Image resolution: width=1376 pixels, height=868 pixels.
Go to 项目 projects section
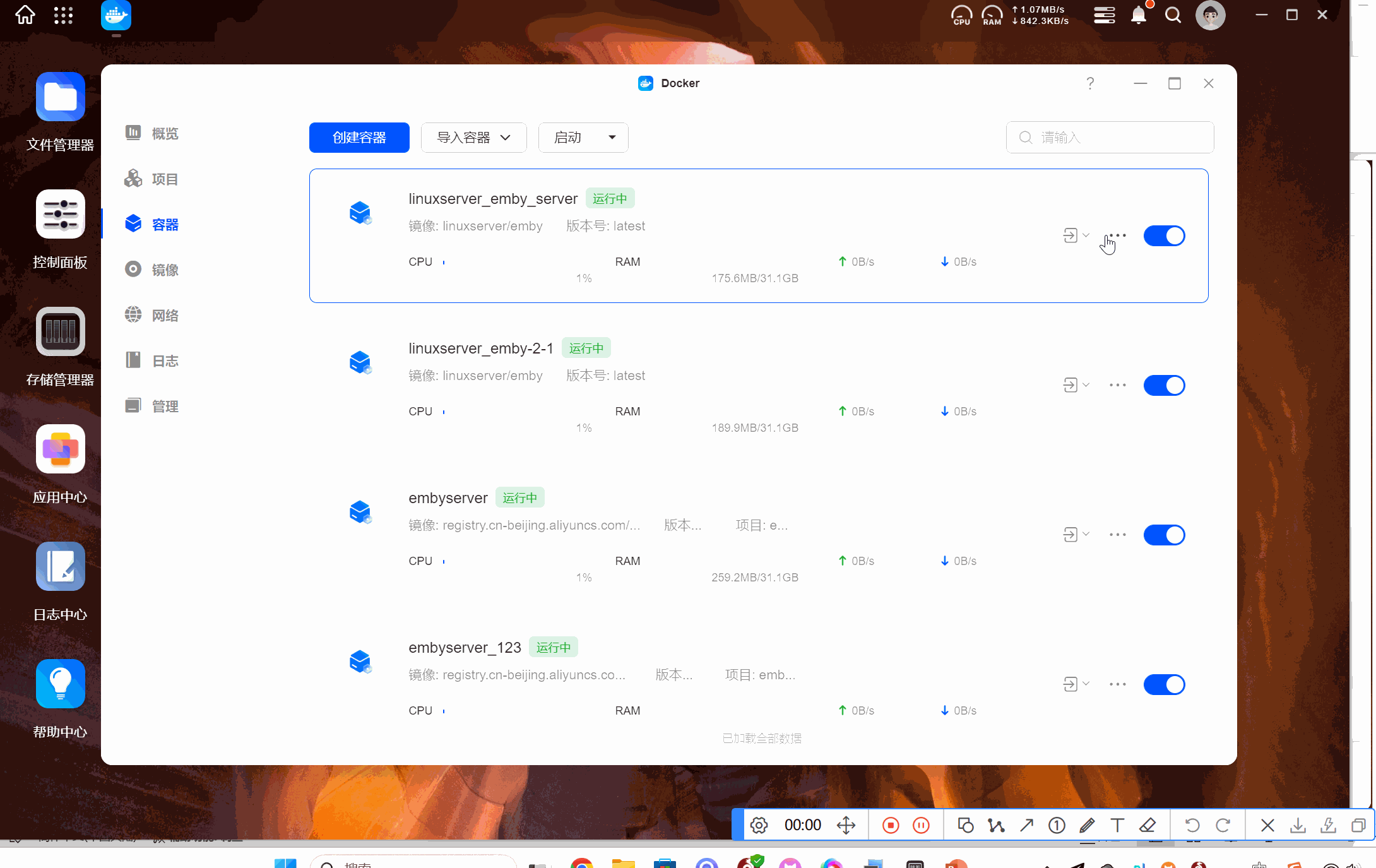152,179
